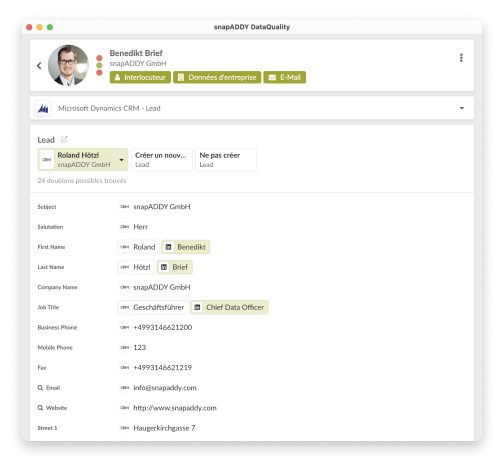Viewport: 504px width, 470px height.
Task: Expand the Roland Hötzl duplicate selector arrow
Action: [x=122, y=160]
